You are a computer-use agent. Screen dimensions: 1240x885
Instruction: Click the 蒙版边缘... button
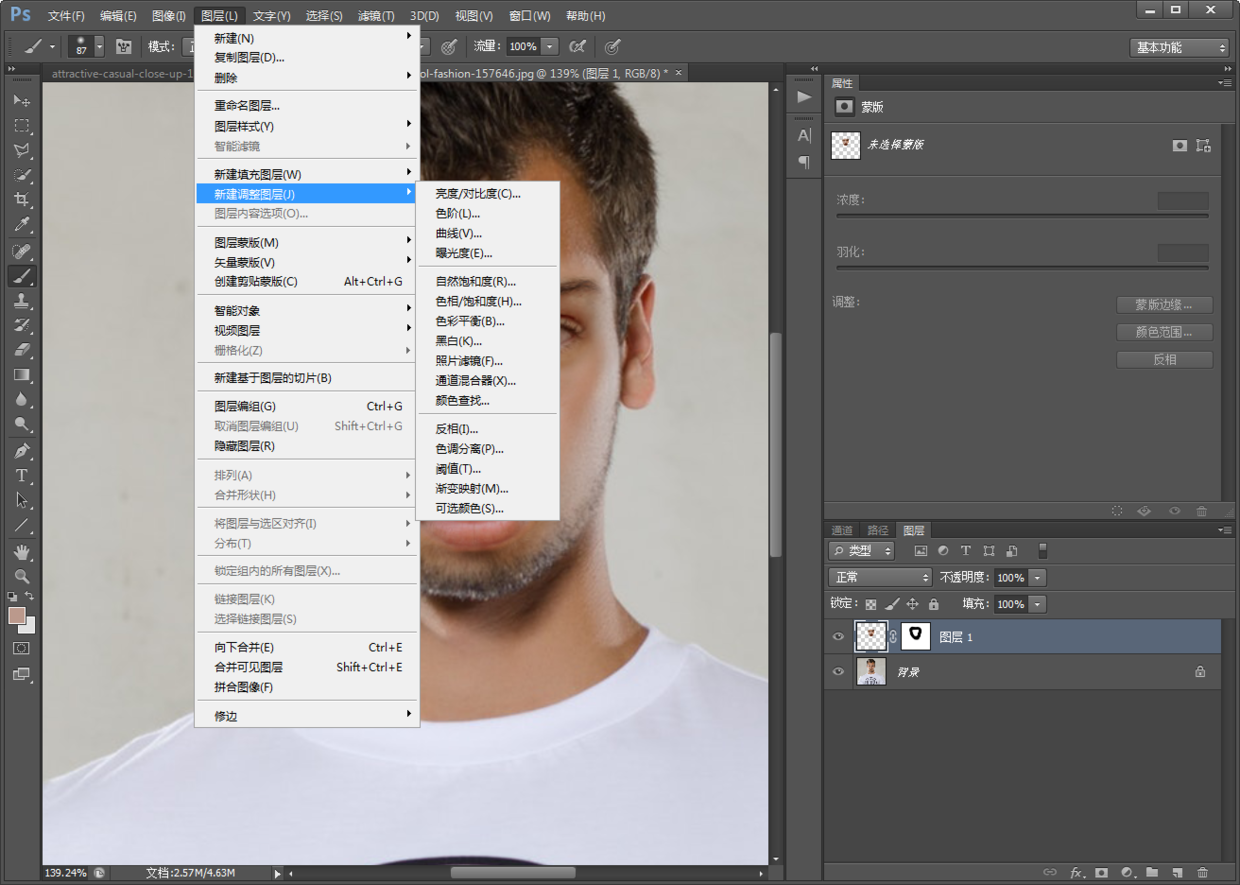(1164, 305)
